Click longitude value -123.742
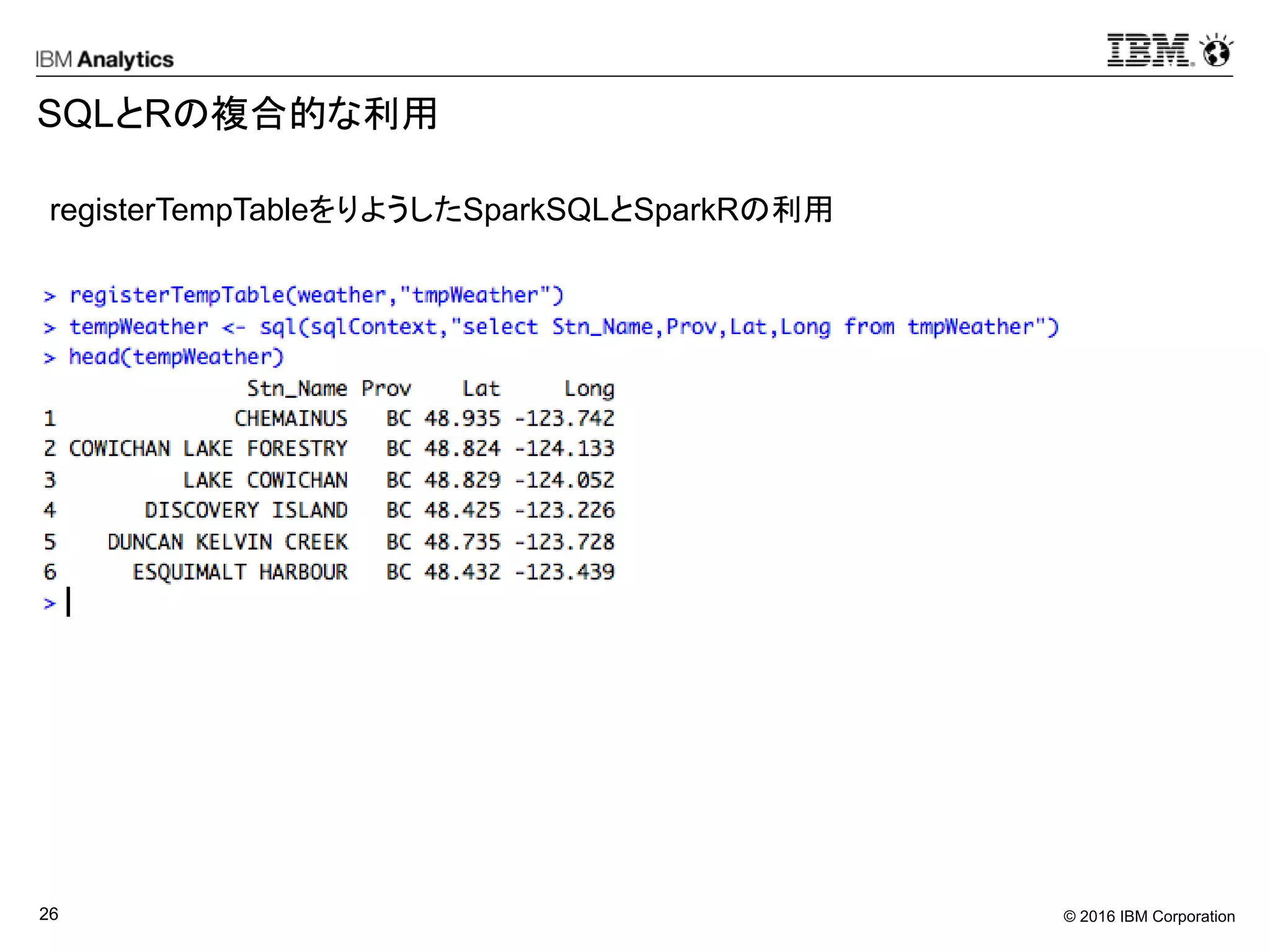 point(565,418)
